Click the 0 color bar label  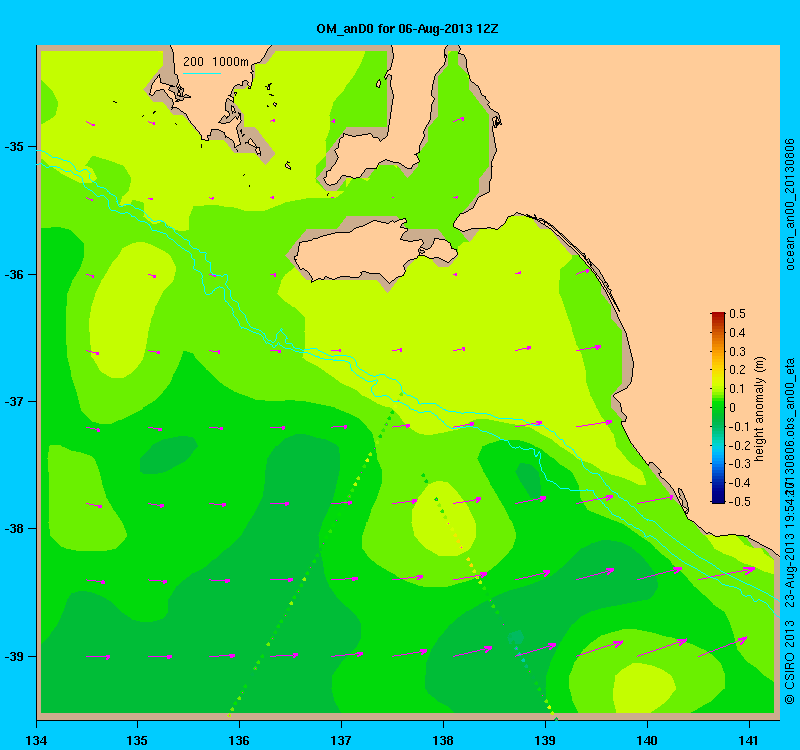point(733,408)
